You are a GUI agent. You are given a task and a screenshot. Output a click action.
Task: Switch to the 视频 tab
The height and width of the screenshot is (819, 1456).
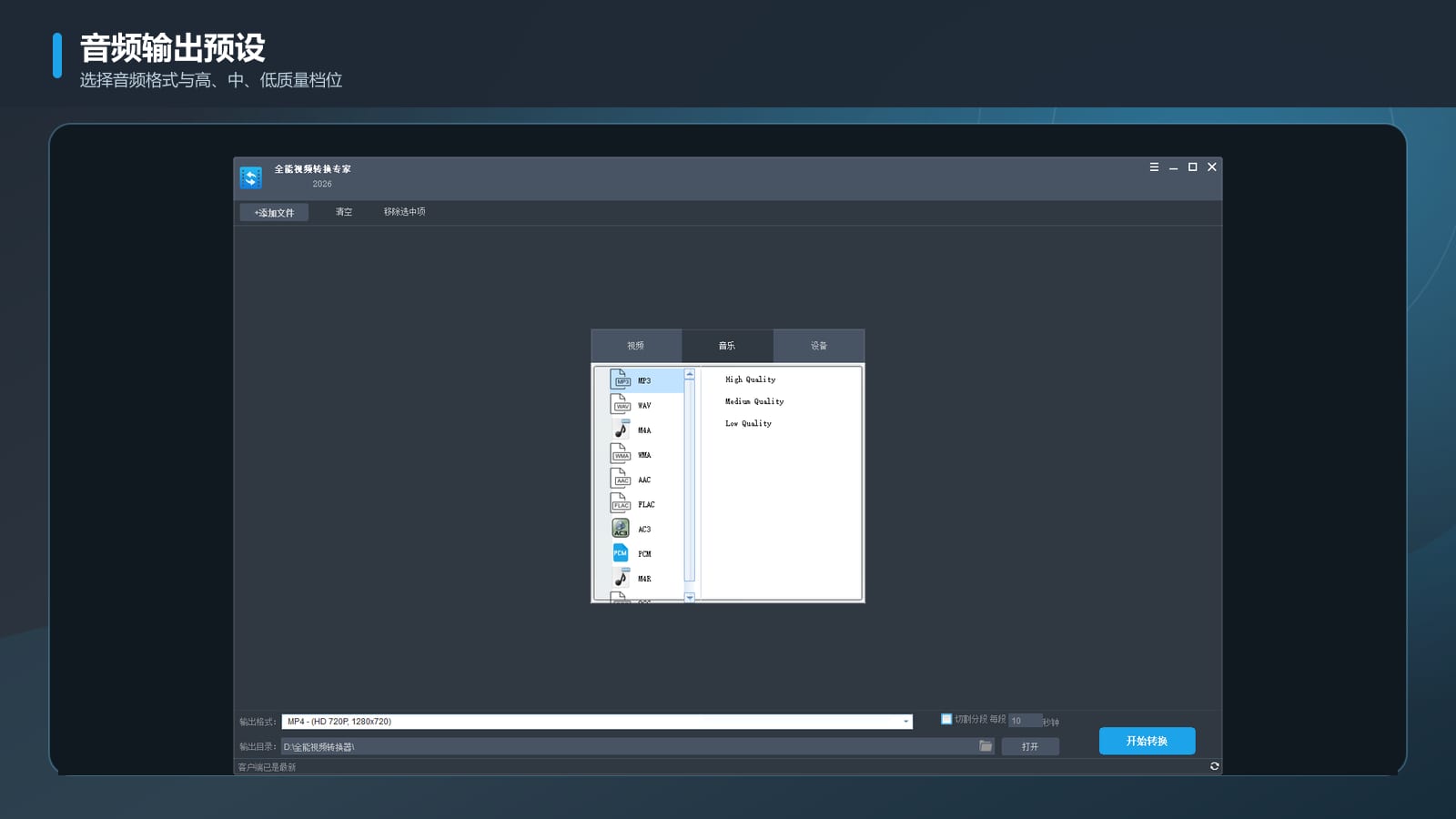(635, 346)
